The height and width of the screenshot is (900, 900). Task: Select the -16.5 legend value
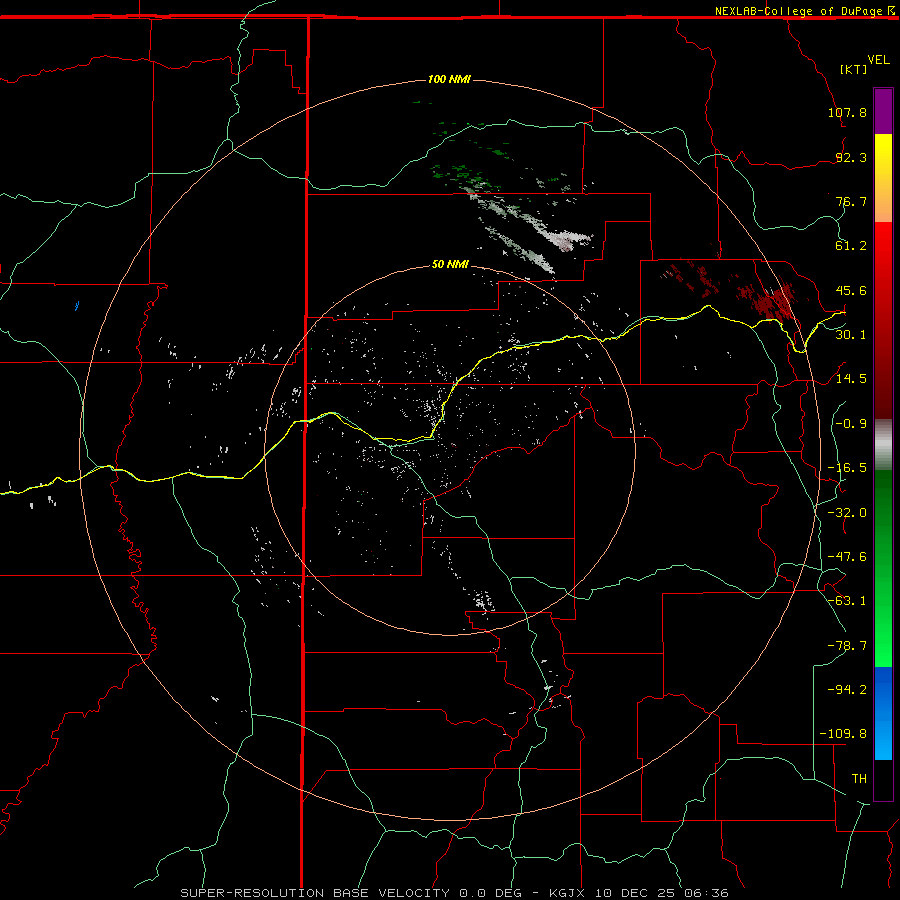[847, 468]
